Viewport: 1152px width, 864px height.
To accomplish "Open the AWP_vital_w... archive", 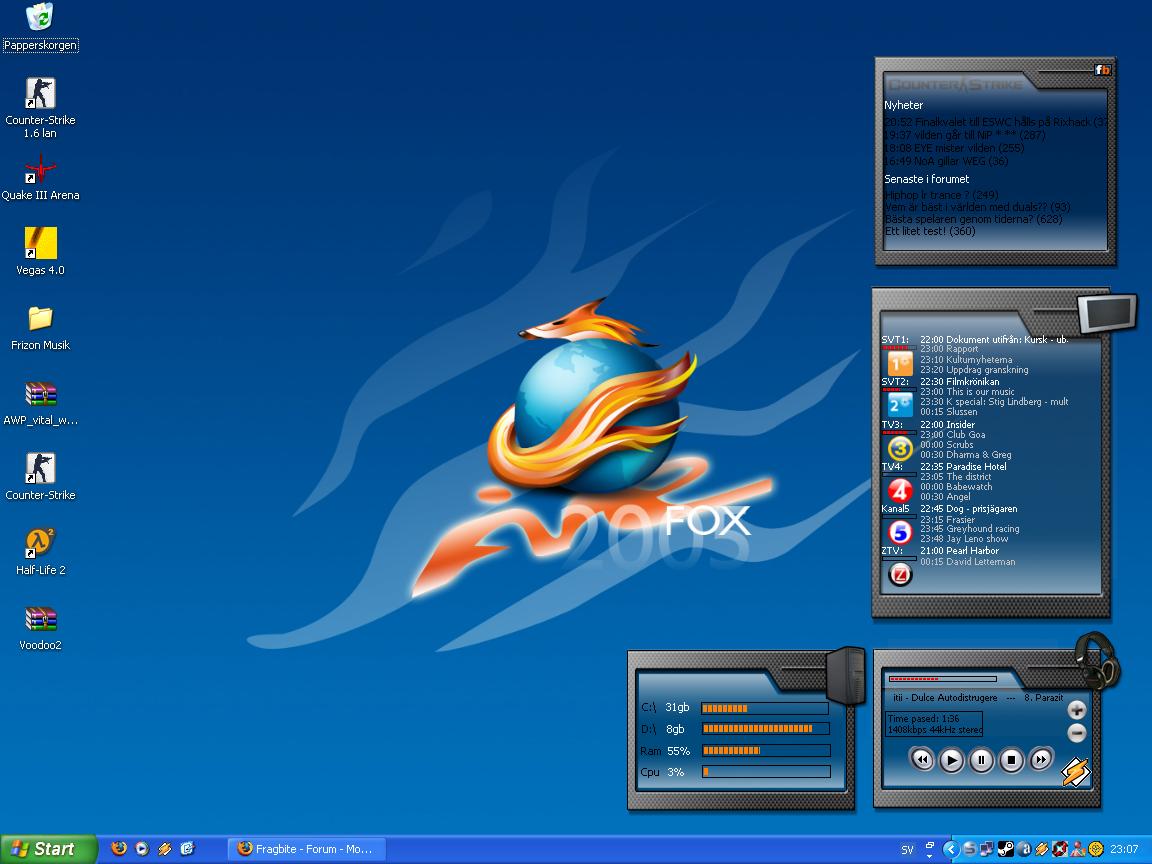I will click(40, 403).
